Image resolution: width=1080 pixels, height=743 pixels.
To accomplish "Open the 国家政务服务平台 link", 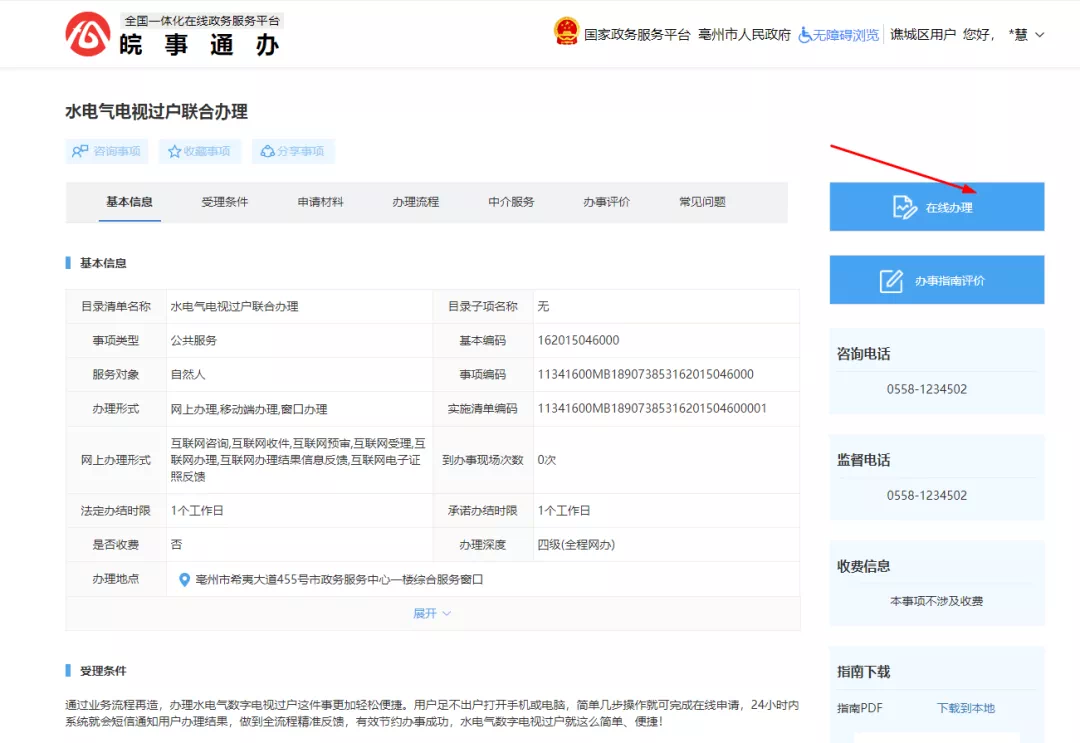I will click(637, 35).
